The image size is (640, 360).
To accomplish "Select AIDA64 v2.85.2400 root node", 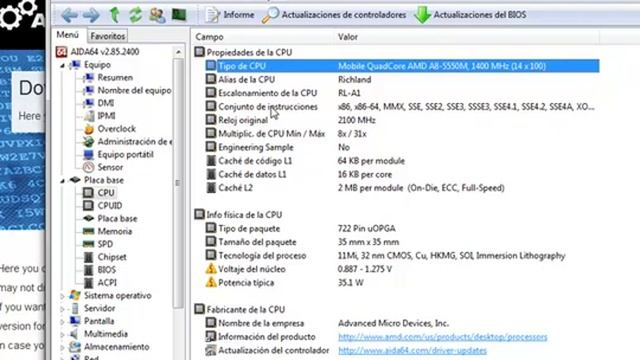I will tap(105, 51).
